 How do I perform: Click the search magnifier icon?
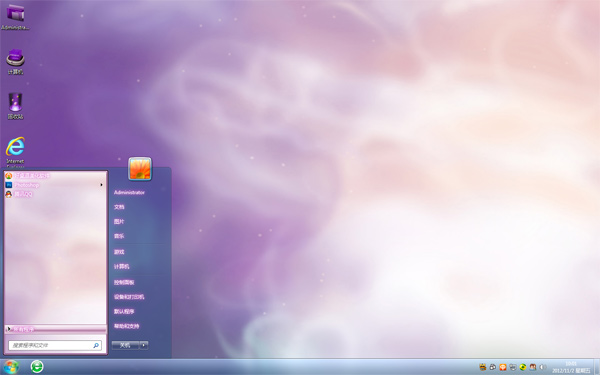(96, 345)
